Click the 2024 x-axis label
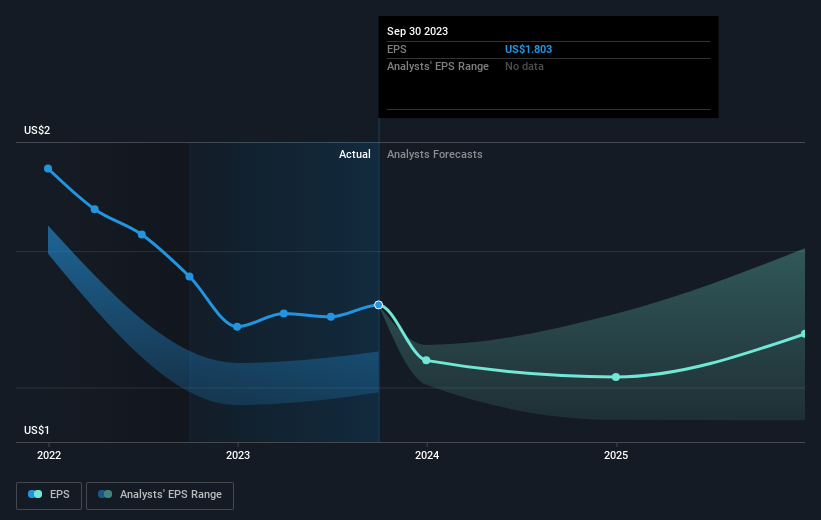Screen dimensions: 821x520 [427, 455]
